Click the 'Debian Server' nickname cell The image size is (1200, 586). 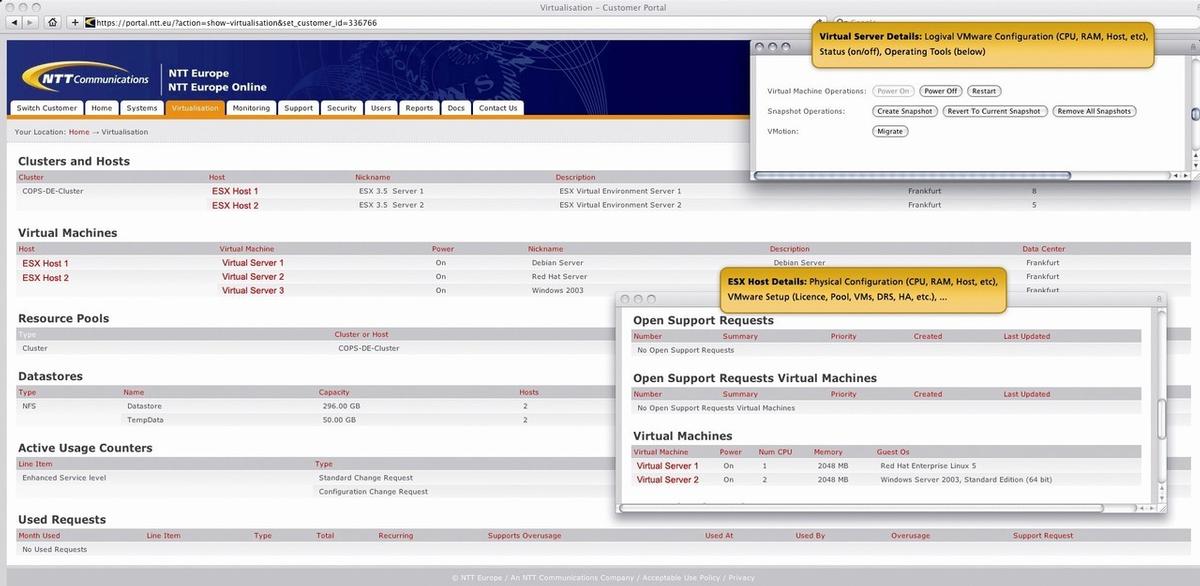[558, 263]
